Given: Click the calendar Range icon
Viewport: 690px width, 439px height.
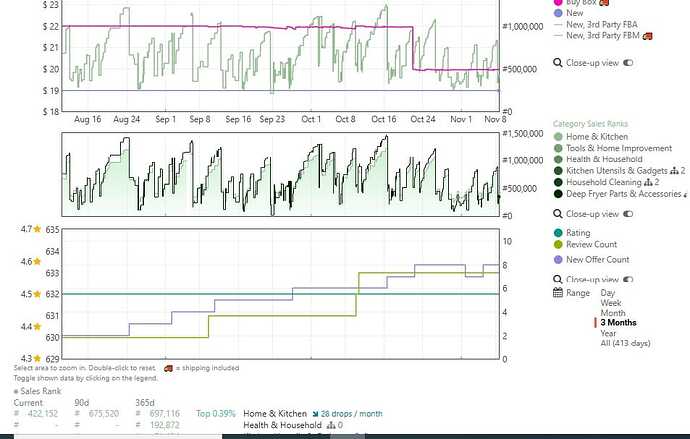Looking at the screenshot, I should (558, 293).
